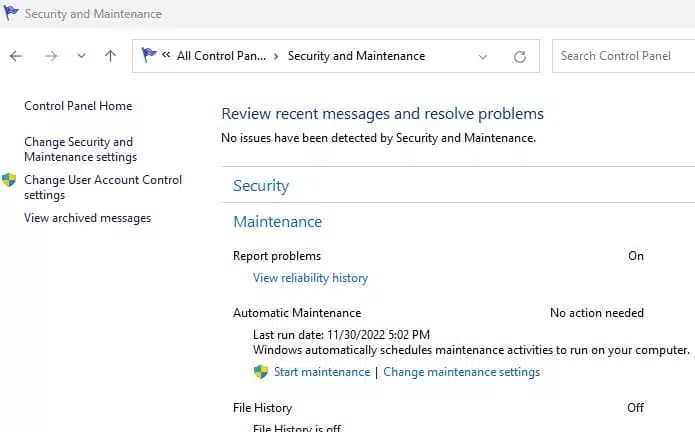Open View archived messages

click(x=88, y=218)
